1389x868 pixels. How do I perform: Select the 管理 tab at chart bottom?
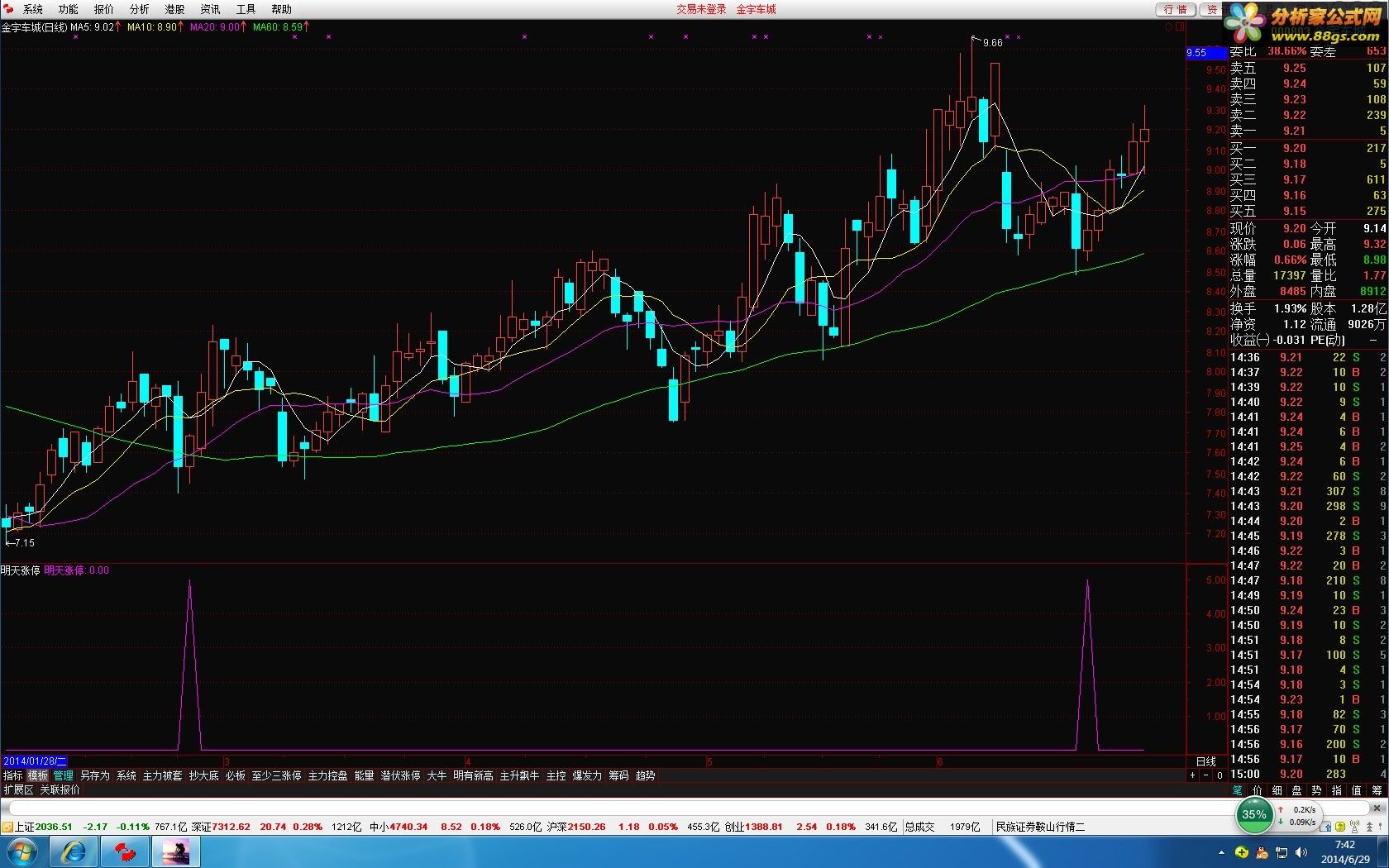[x=64, y=775]
